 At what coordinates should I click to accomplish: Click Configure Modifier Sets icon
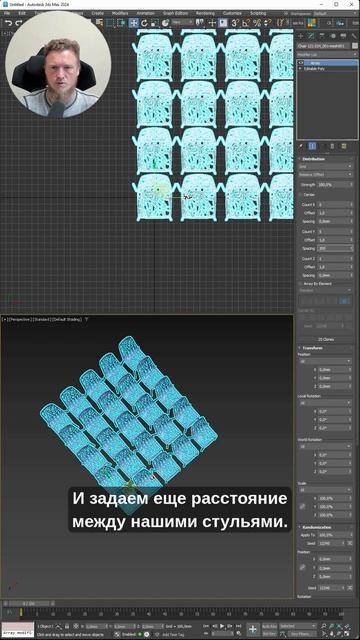344,146
